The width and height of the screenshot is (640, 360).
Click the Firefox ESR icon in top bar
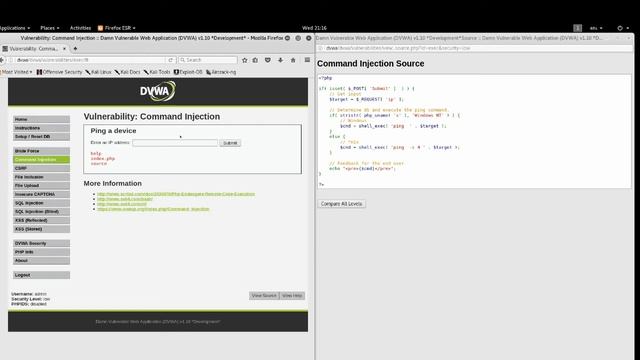100,28
